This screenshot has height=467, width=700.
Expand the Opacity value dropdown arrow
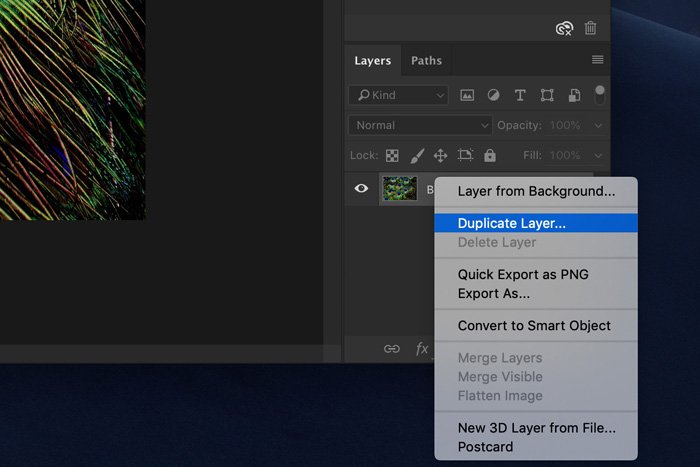tap(599, 126)
